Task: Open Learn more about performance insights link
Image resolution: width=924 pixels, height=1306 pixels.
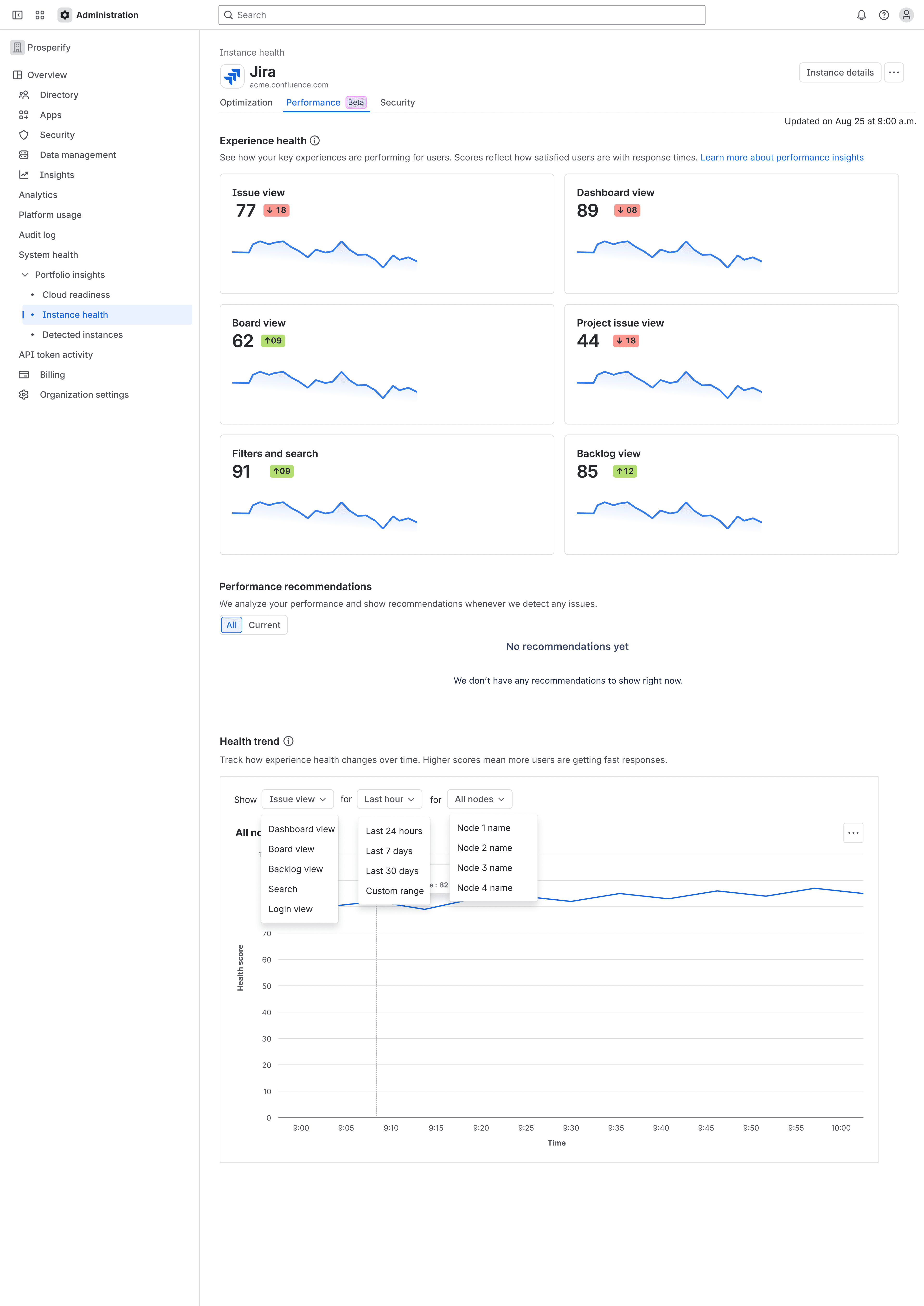Action: tap(782, 158)
